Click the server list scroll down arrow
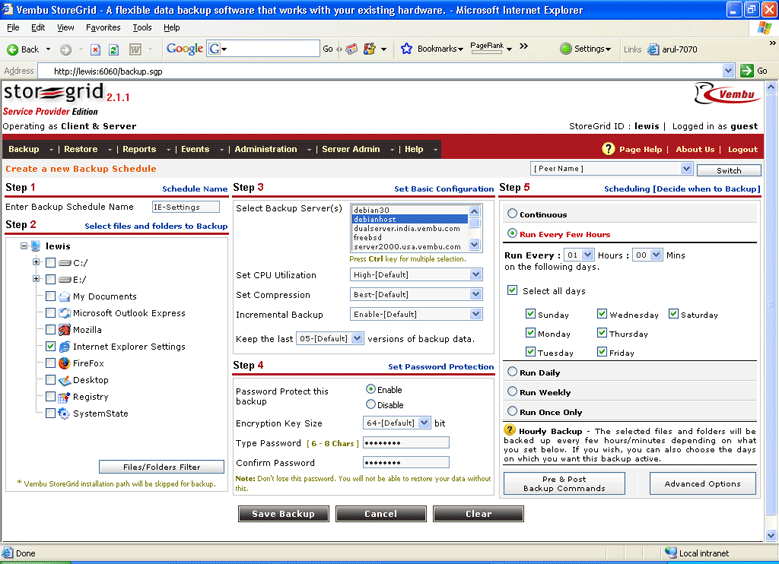779x564 pixels. tap(474, 244)
